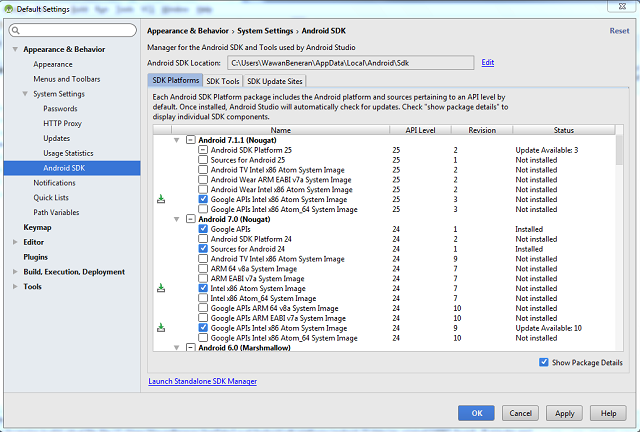This screenshot has height=432, width=640.
Task: Open Plugins settings
Action: coord(36,257)
